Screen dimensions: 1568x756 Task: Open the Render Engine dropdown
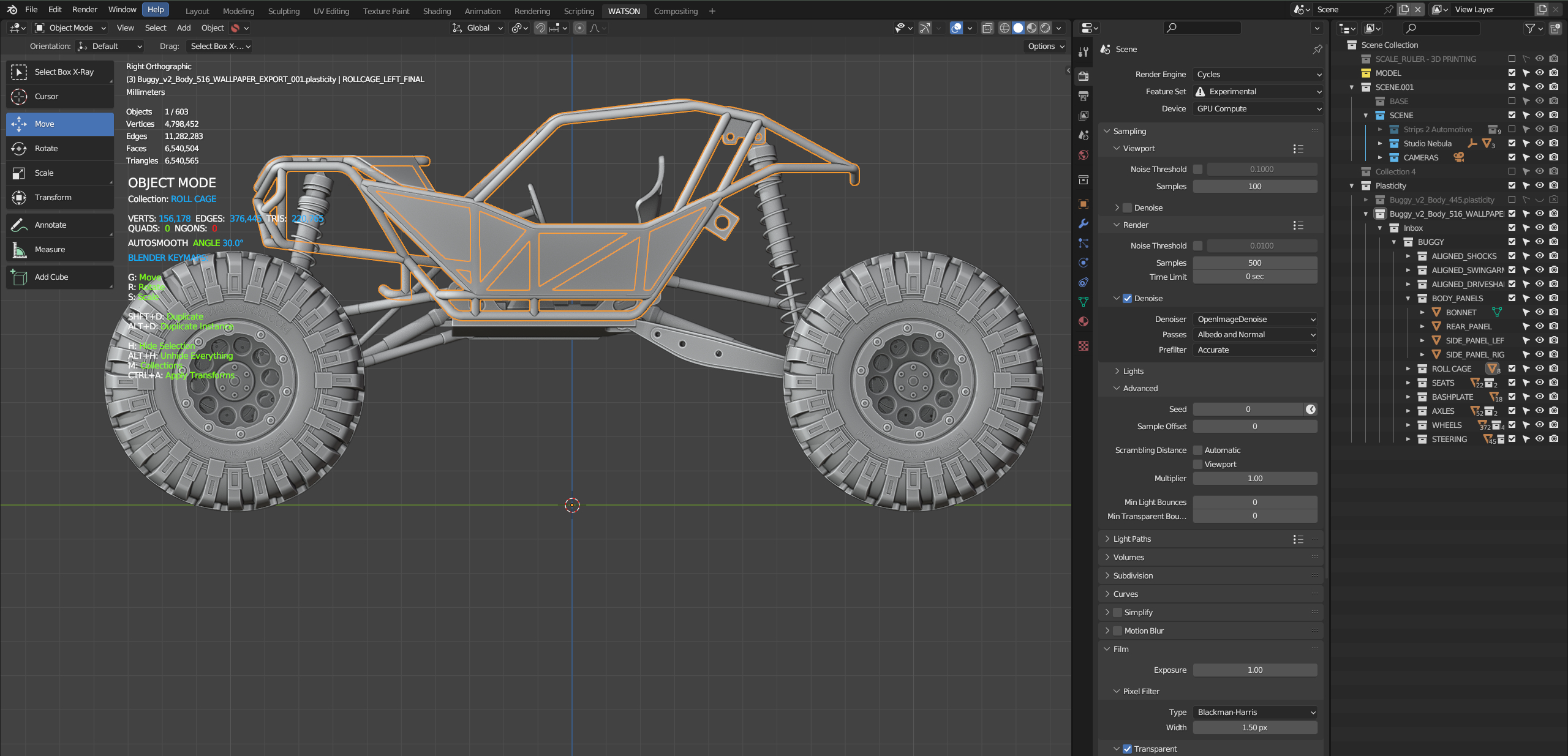(x=1258, y=74)
